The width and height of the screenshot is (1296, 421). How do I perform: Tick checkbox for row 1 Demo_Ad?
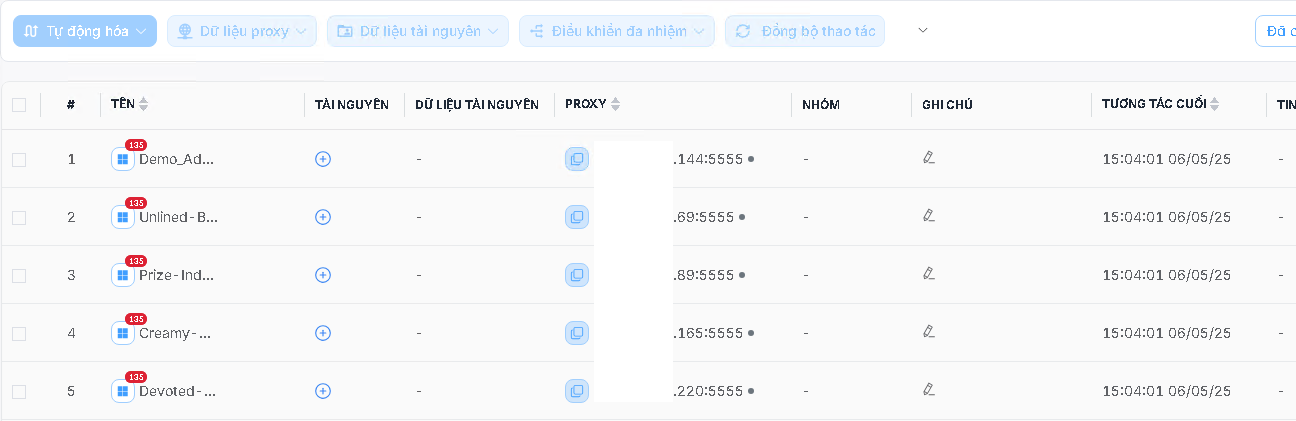pyautogui.click(x=19, y=159)
